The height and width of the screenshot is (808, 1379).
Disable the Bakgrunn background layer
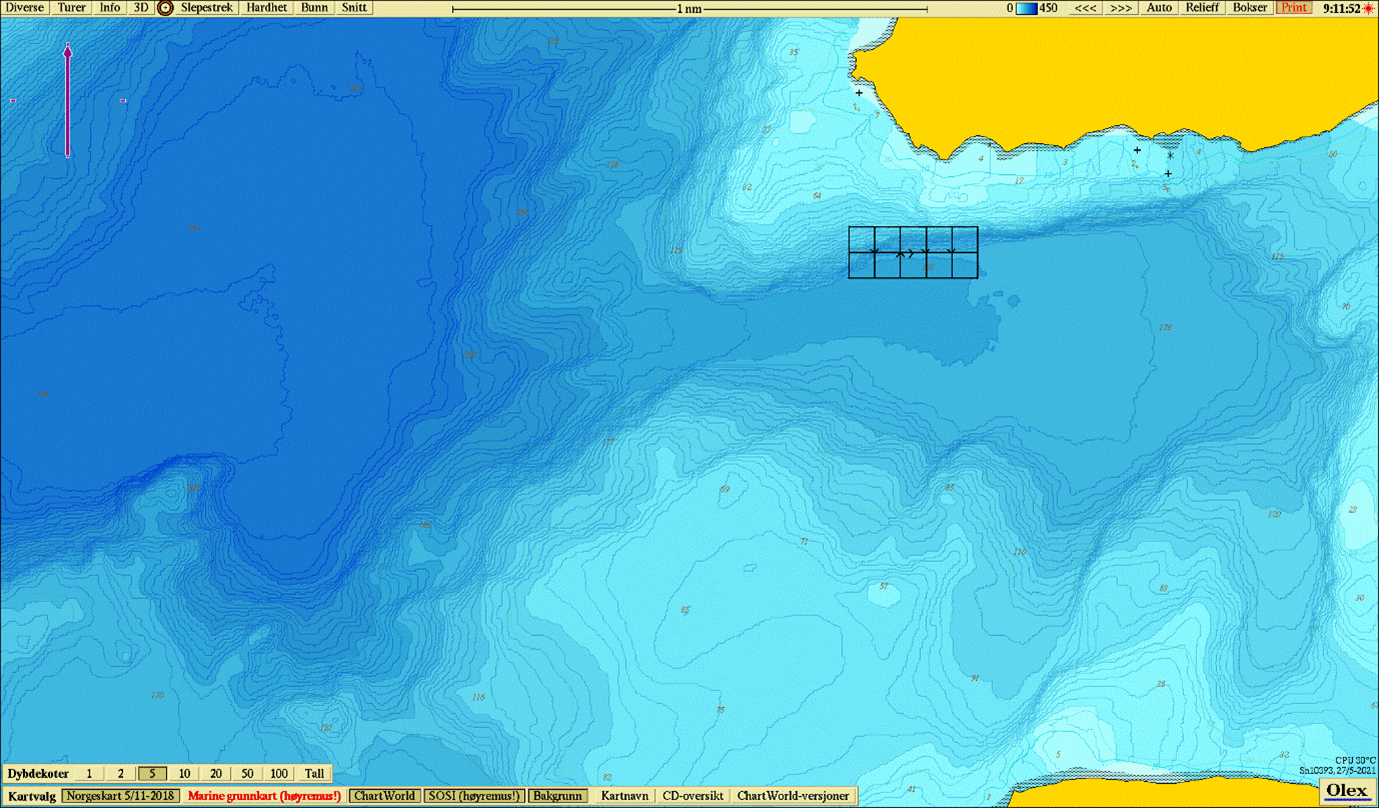point(558,796)
